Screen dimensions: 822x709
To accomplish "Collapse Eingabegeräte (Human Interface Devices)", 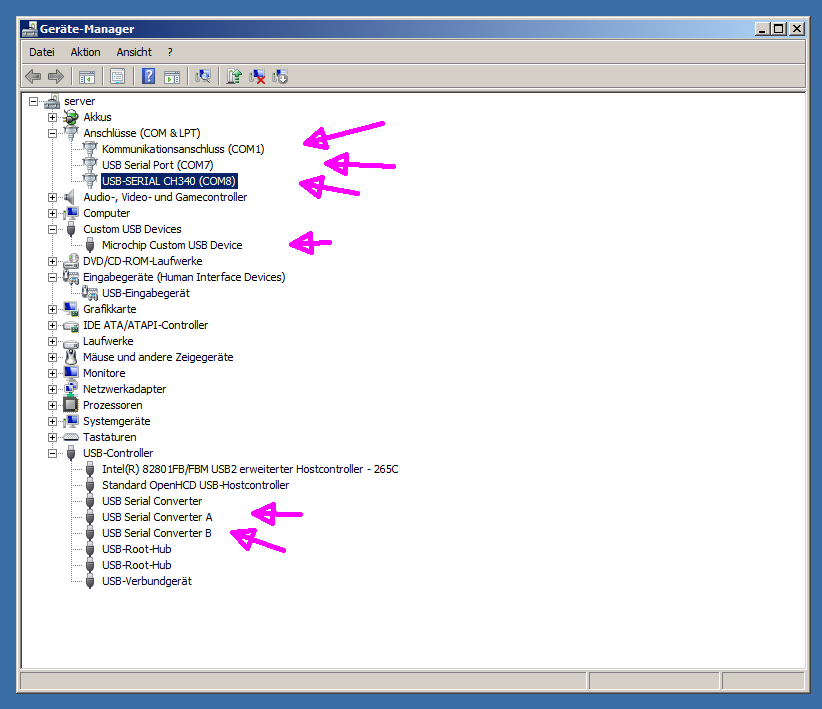I will (52, 277).
